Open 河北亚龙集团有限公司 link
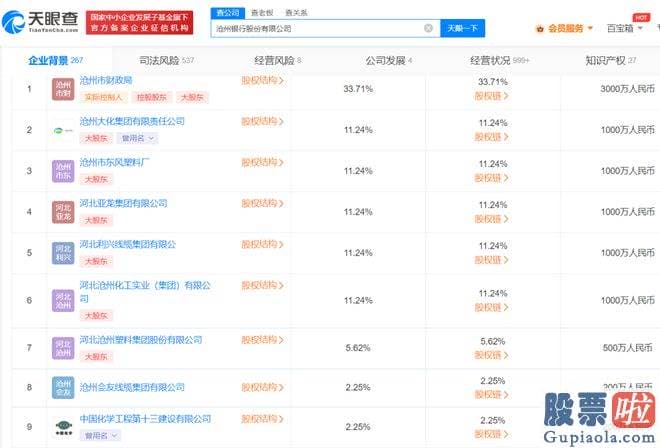The image size is (660, 448). (x=123, y=203)
